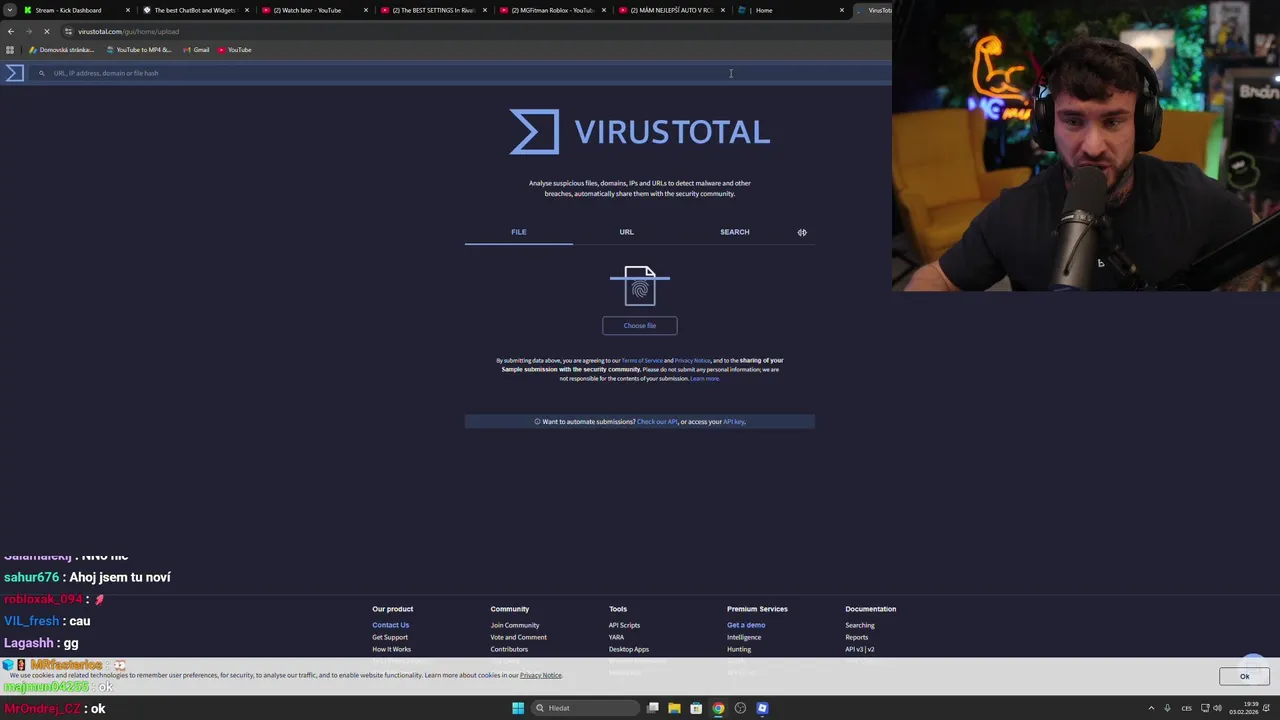Switch to the SEARCH tab

coord(734,232)
